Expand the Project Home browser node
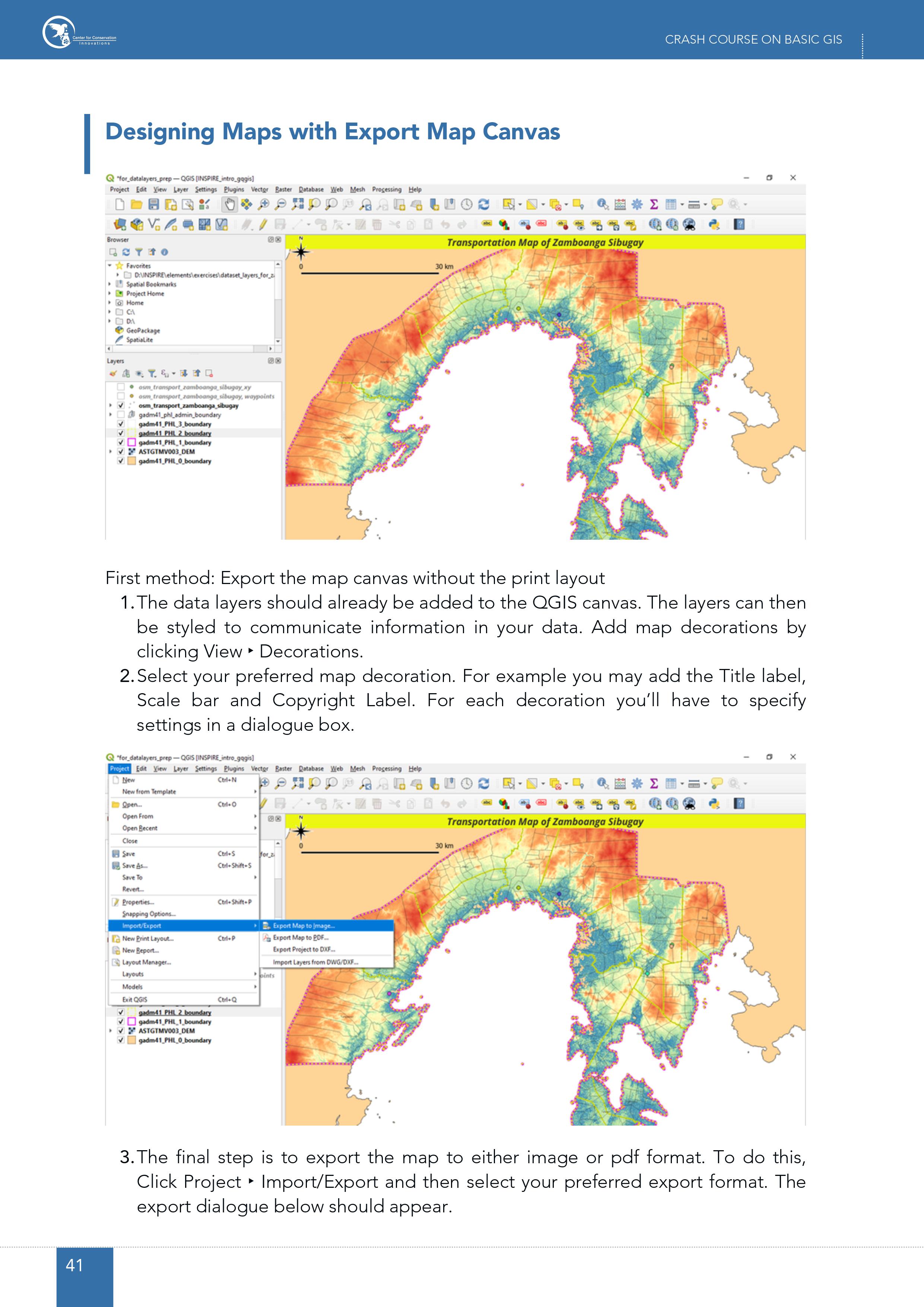 point(109,293)
